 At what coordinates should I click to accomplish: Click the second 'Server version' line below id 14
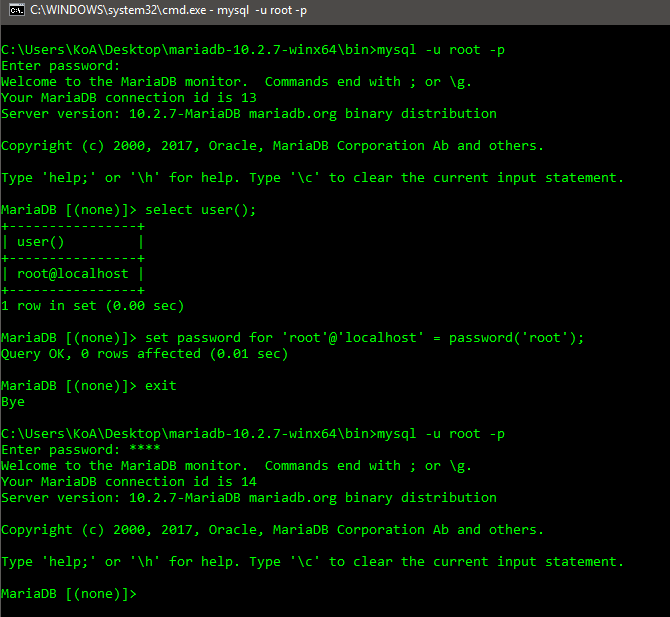pos(249,498)
